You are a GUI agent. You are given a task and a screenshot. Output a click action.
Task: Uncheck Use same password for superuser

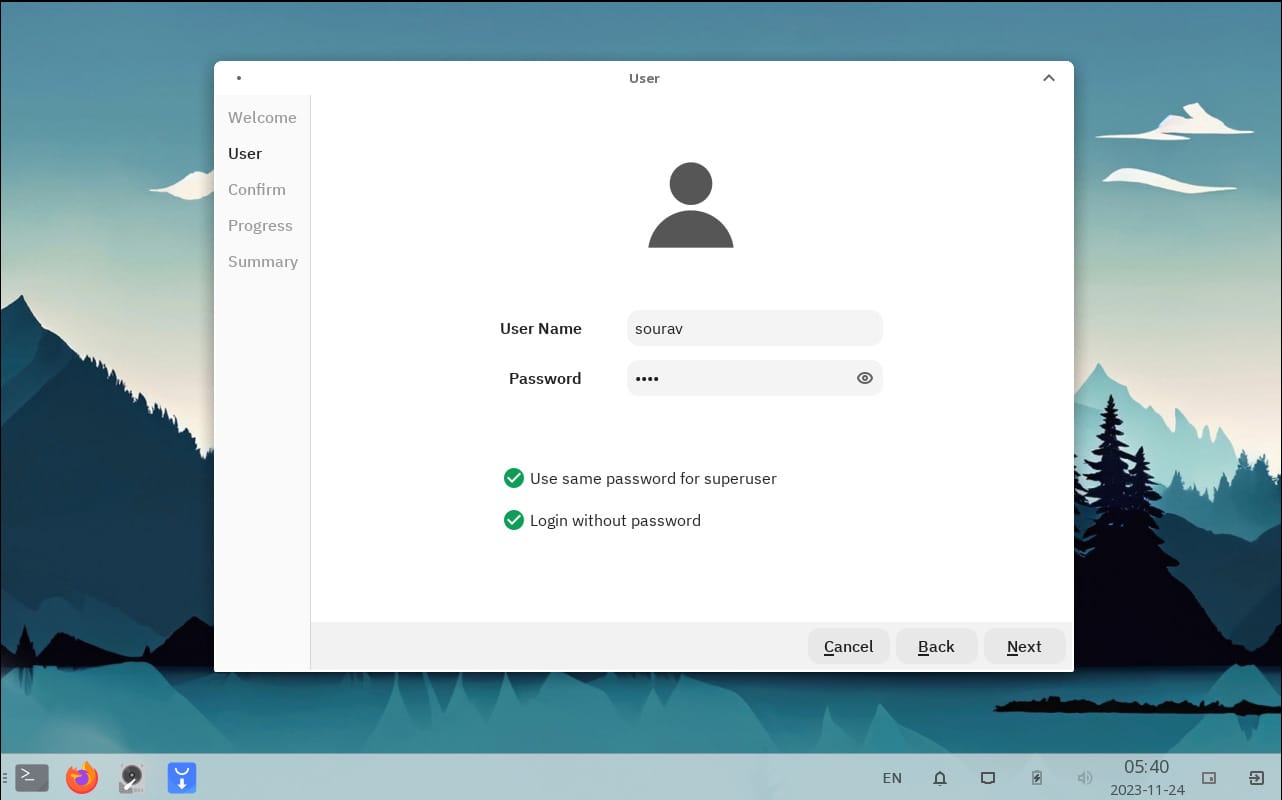[x=514, y=478]
